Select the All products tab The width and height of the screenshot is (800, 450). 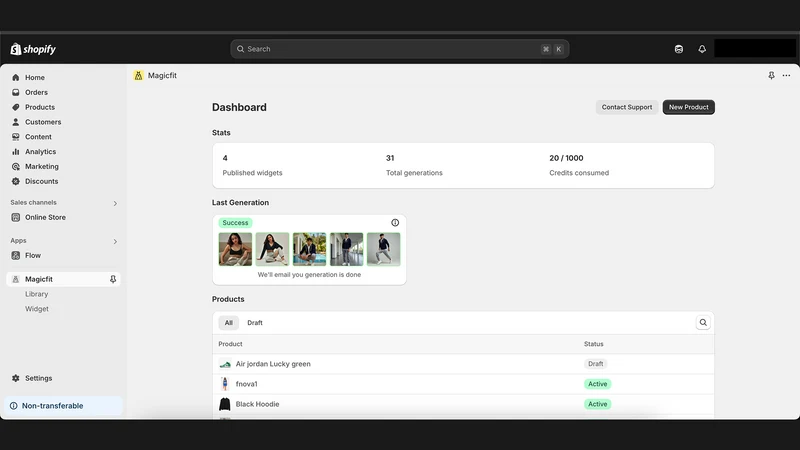point(229,322)
